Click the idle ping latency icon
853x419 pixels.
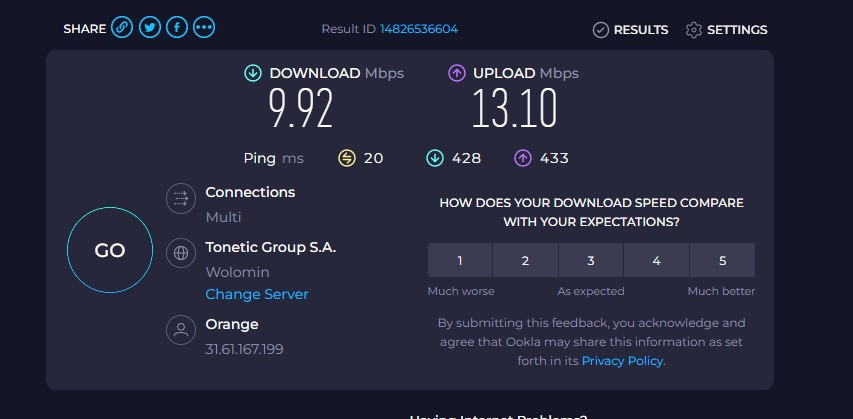(x=347, y=158)
